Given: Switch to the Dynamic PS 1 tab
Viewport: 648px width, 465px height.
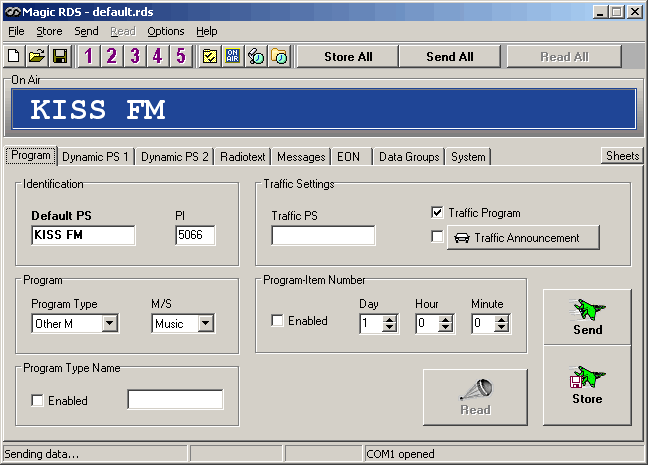Looking at the screenshot, I should (95, 157).
